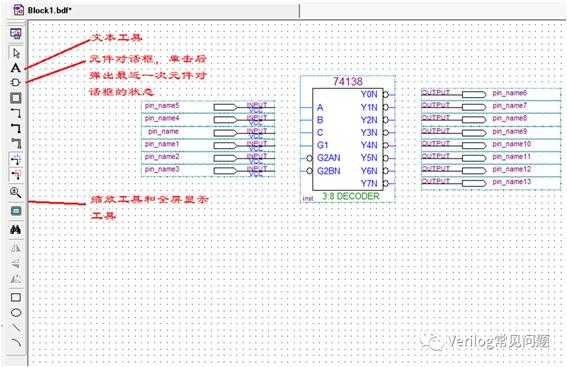
Task: Toggle the Use Rubberbanding icon
Action: click(x=16, y=159)
